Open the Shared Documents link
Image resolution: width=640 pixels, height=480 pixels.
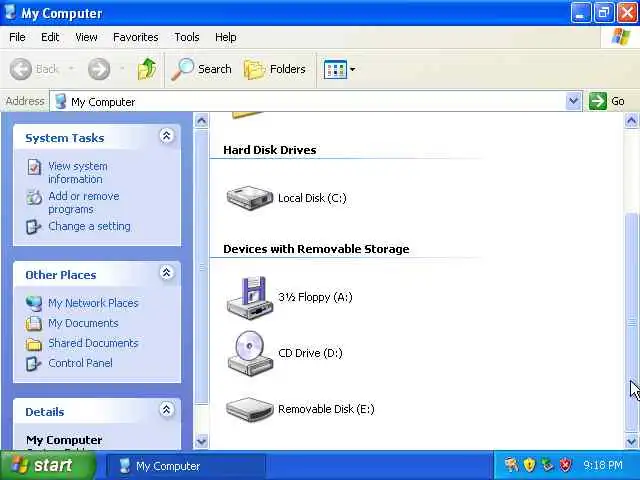[93, 343]
